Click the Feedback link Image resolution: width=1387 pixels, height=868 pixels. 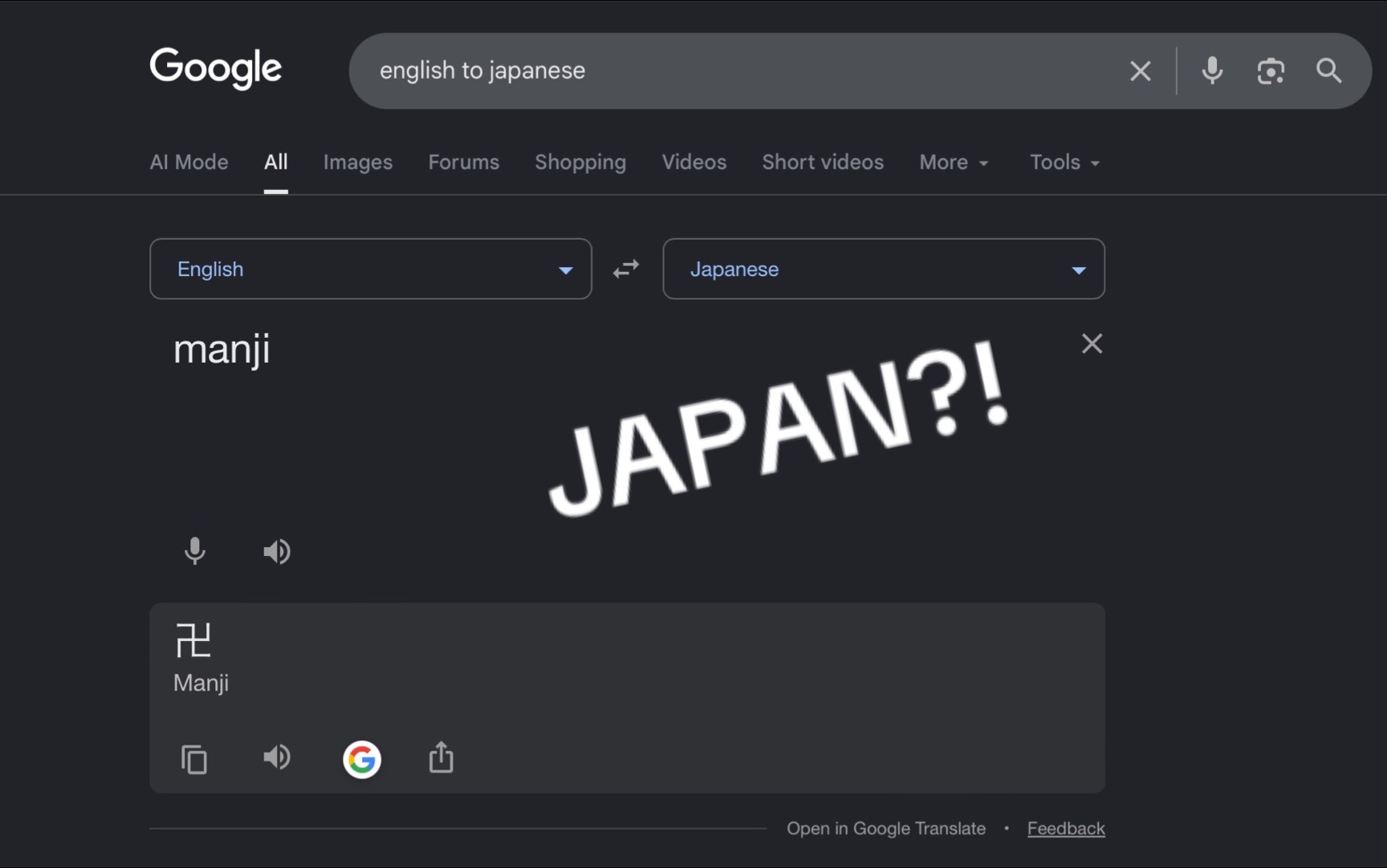point(1066,829)
